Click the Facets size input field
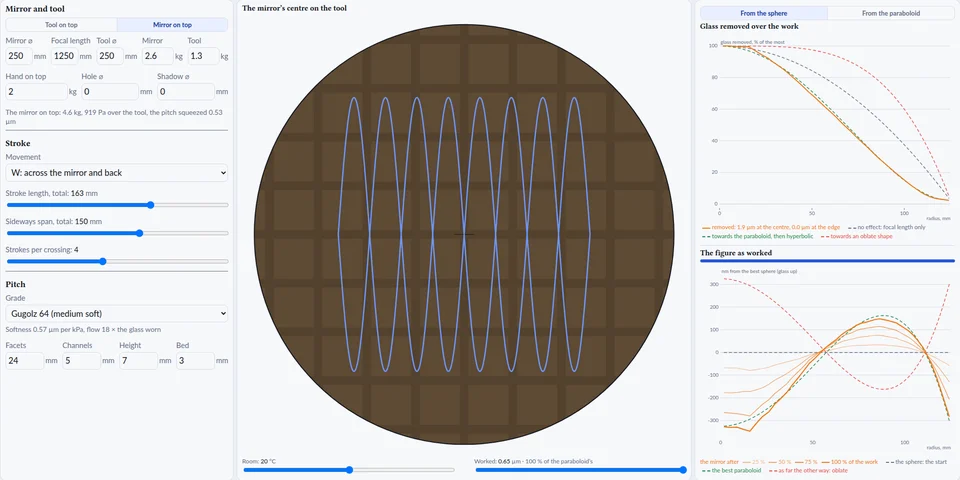This screenshot has width=960, height=480. [x=24, y=361]
